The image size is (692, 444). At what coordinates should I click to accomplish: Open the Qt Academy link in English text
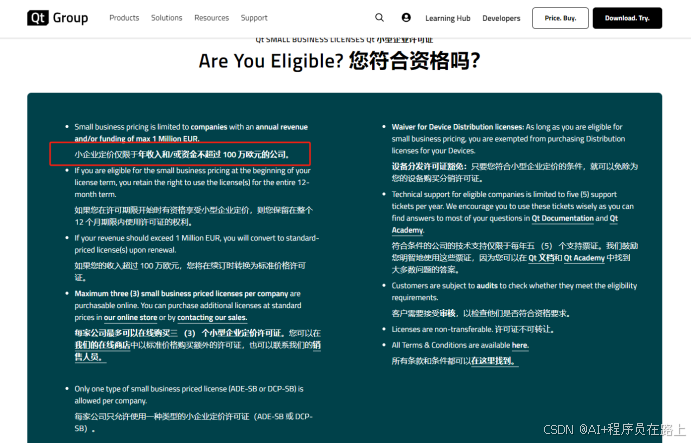505,224
